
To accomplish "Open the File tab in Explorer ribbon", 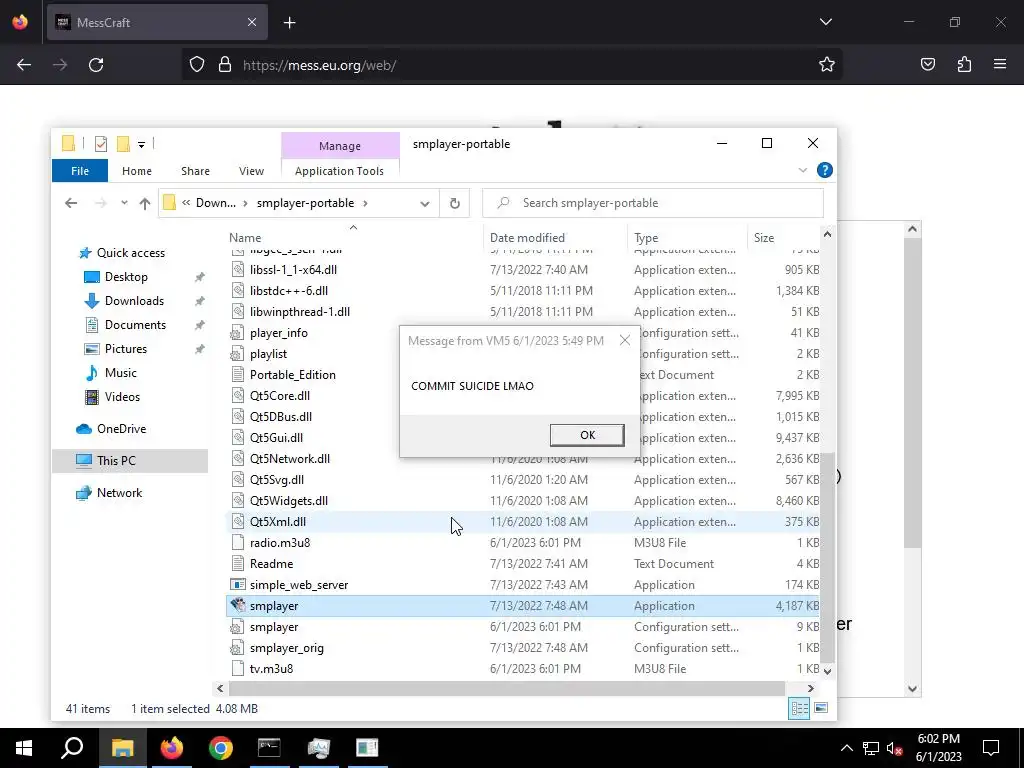I will [x=80, y=171].
